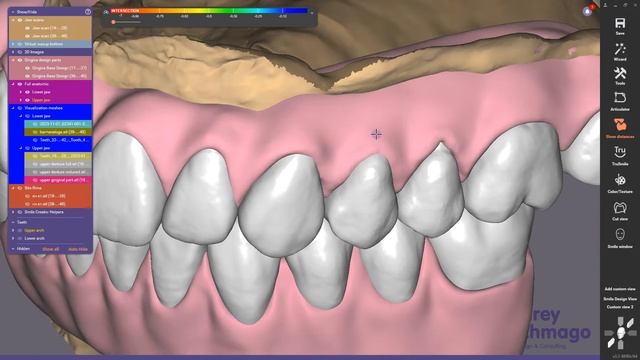Collapse the Show/Hide panel header
The image size is (640, 360).
tap(13, 12)
